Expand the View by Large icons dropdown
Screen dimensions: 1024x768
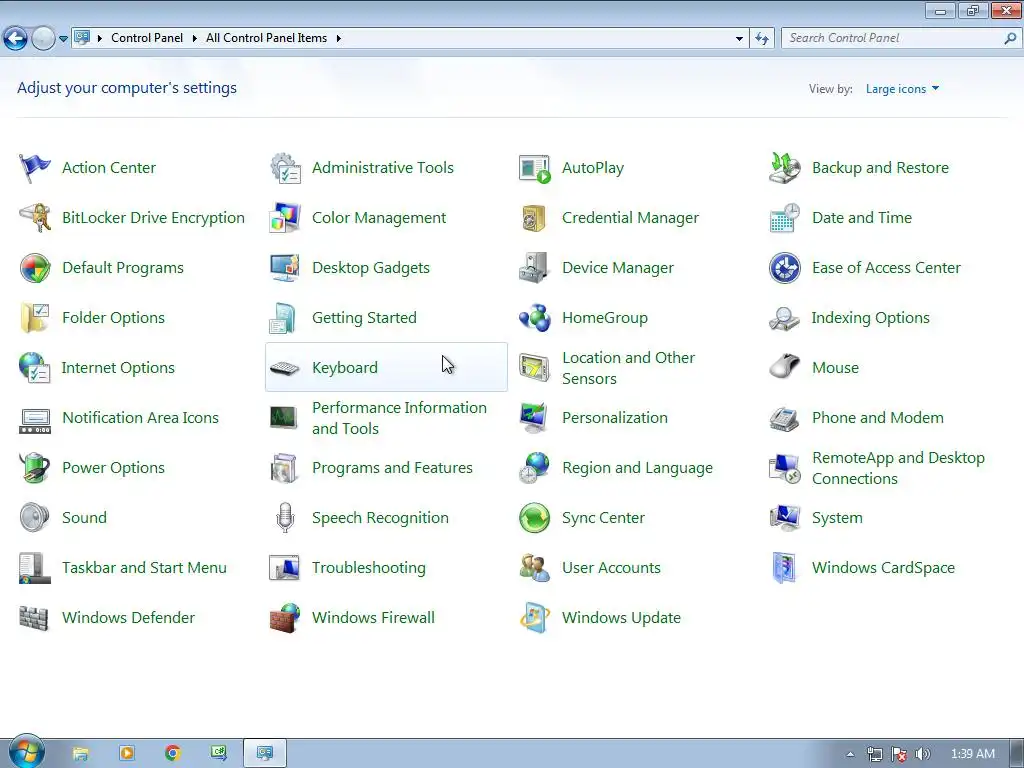[x=902, y=89]
